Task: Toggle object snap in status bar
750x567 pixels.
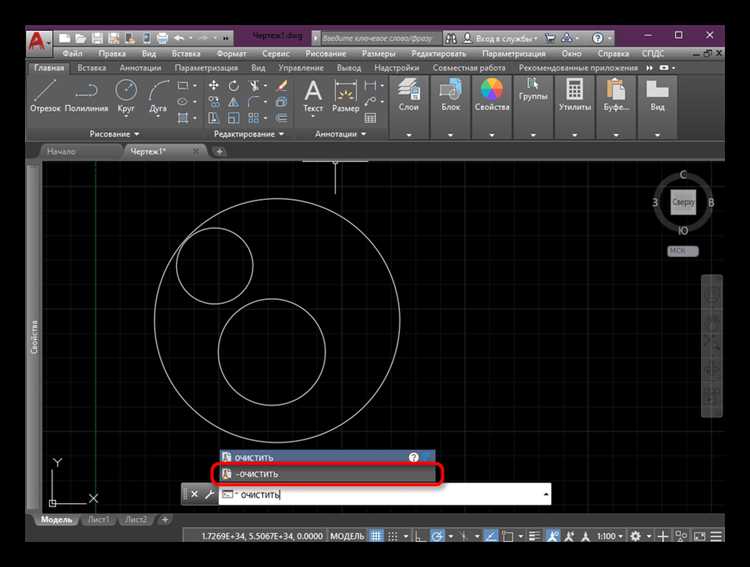Action: click(507, 536)
